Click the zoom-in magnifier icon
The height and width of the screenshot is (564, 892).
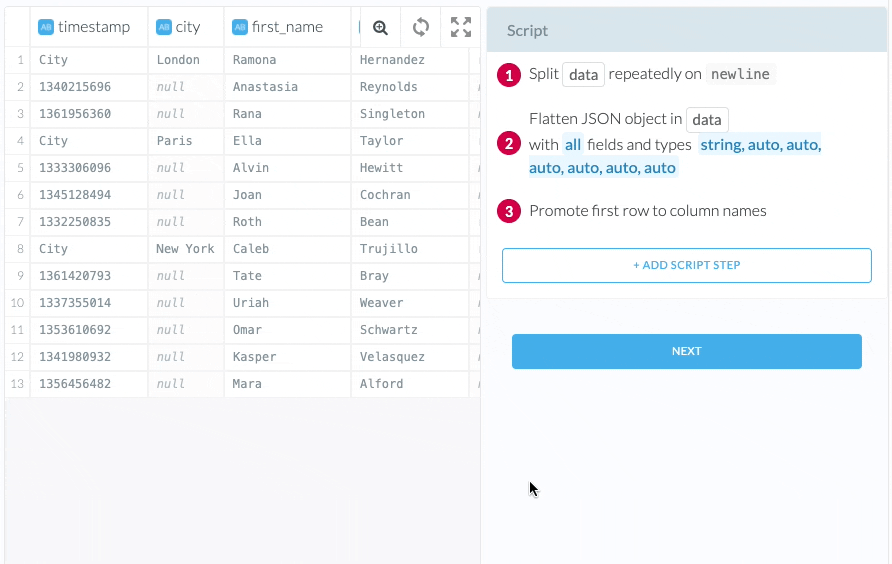click(380, 28)
